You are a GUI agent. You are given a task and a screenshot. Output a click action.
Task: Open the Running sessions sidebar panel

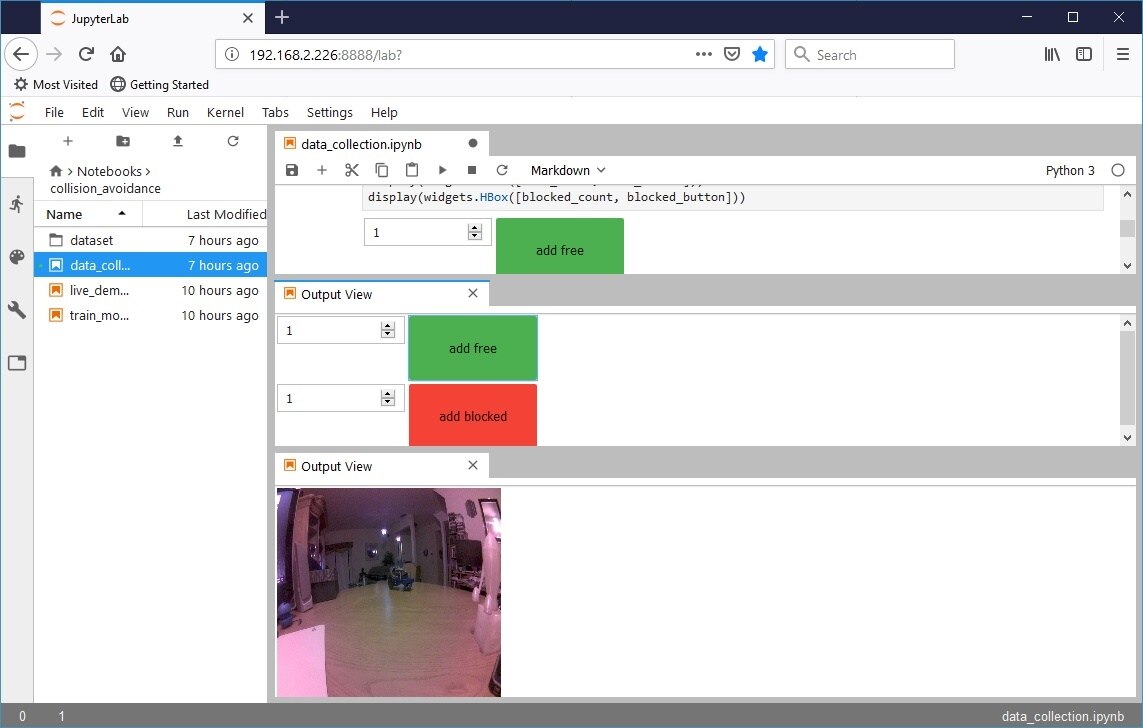(x=16, y=204)
